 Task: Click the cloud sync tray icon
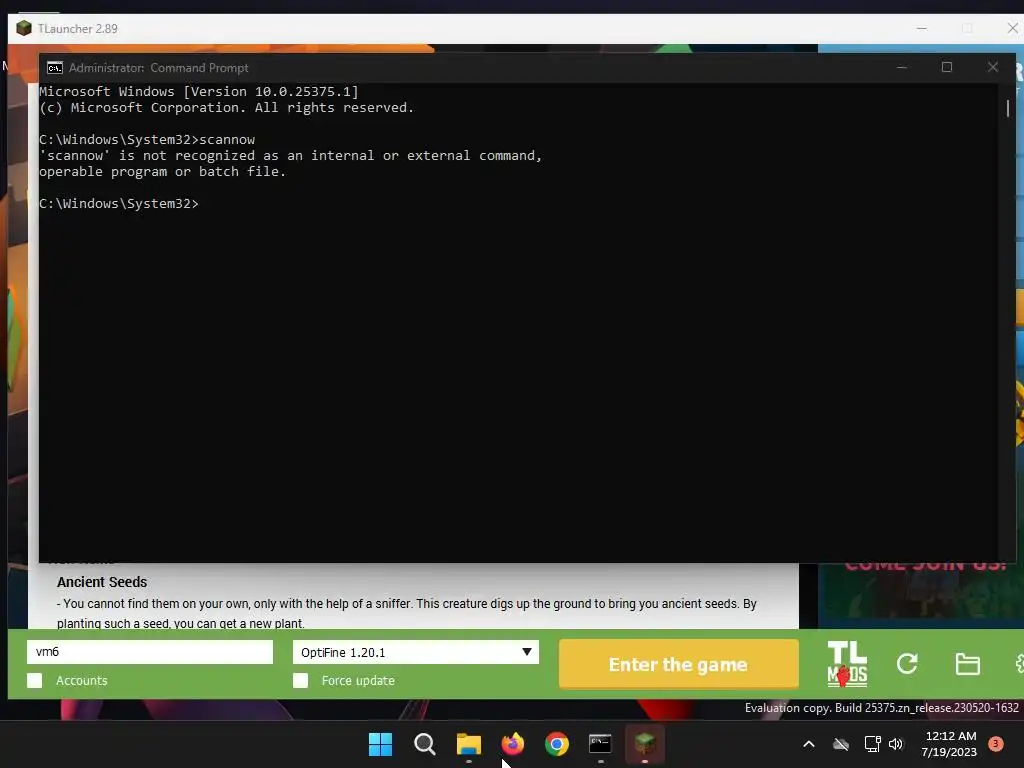click(x=841, y=744)
